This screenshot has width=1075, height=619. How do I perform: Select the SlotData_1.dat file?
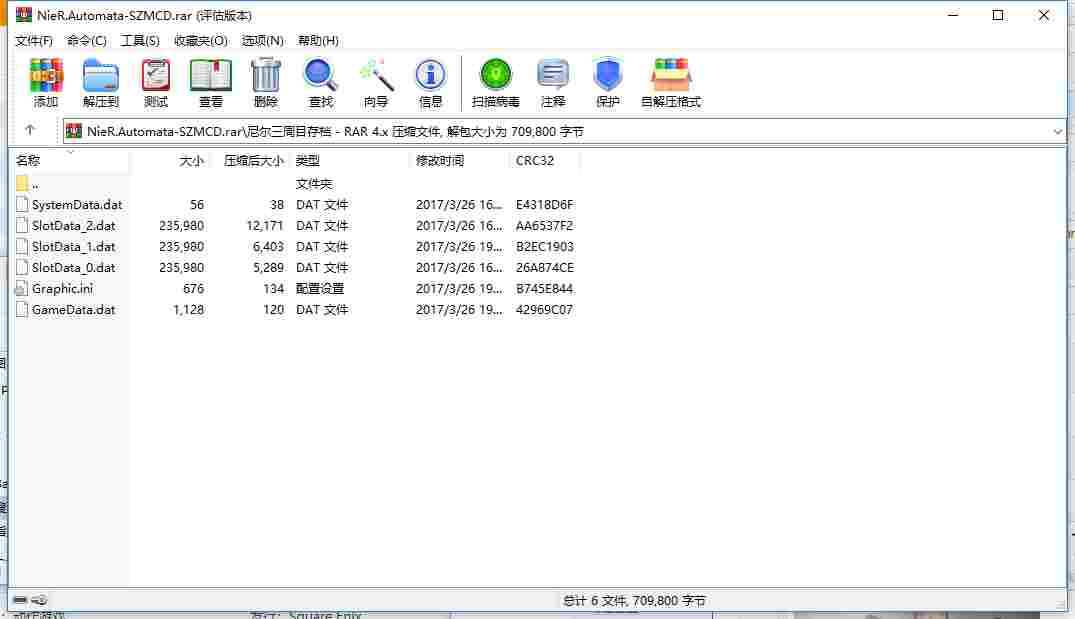tap(73, 247)
